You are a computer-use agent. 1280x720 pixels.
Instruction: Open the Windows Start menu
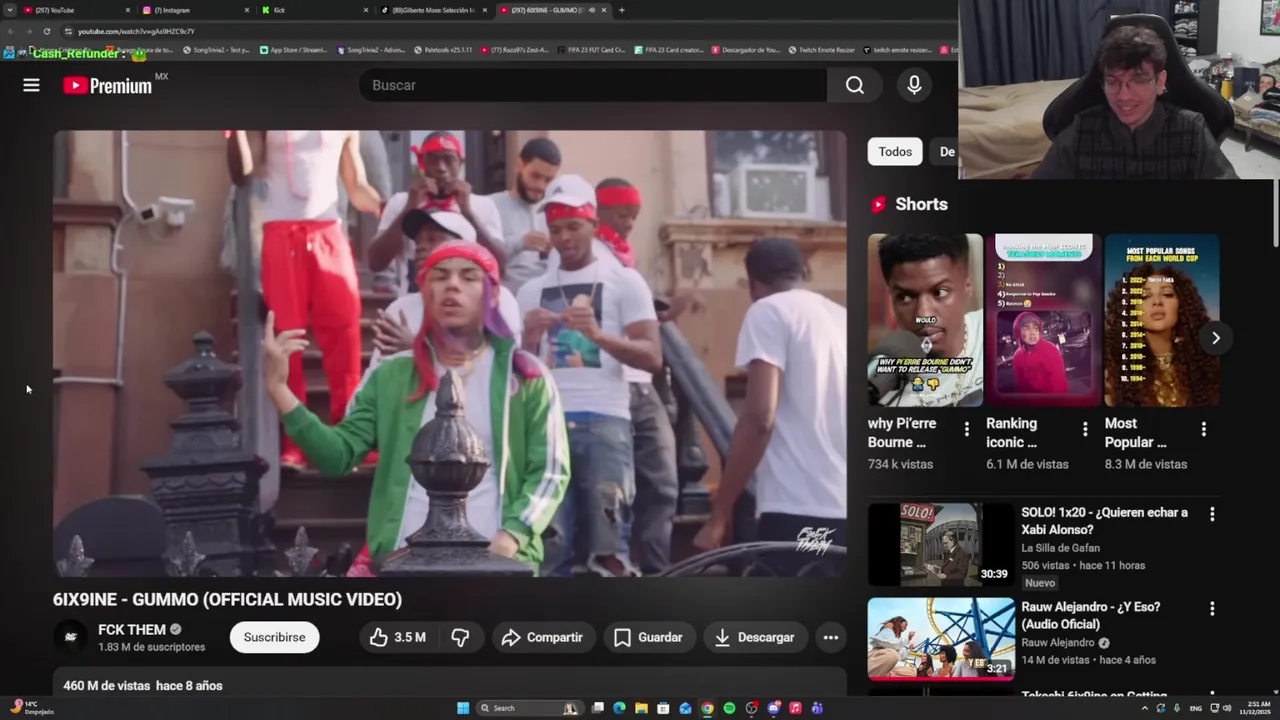point(463,708)
